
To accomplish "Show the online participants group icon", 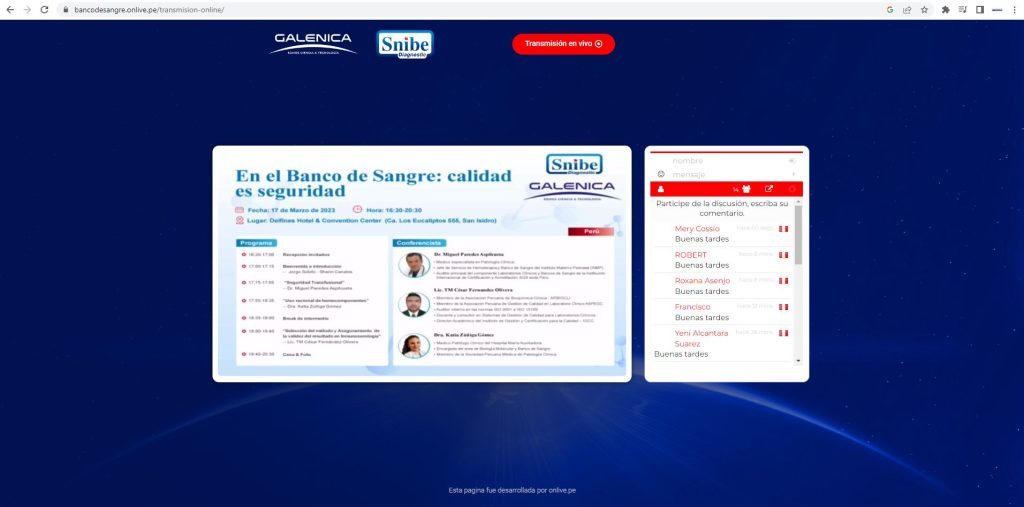I will point(746,189).
